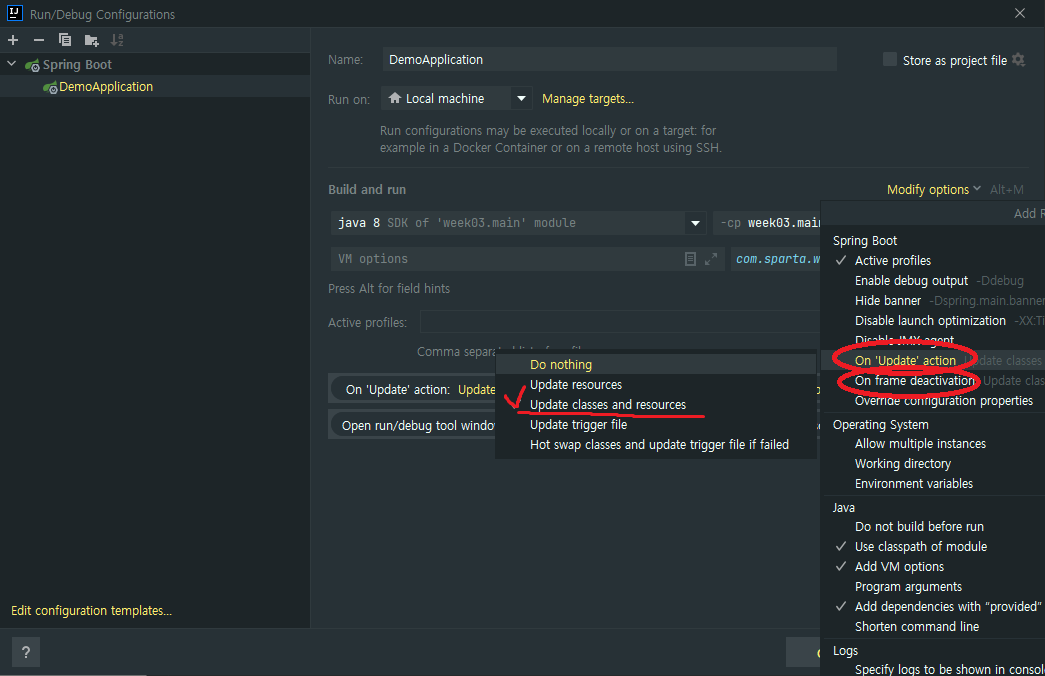Toggle Working directory option
The image size is (1045, 676).
coord(933,463)
